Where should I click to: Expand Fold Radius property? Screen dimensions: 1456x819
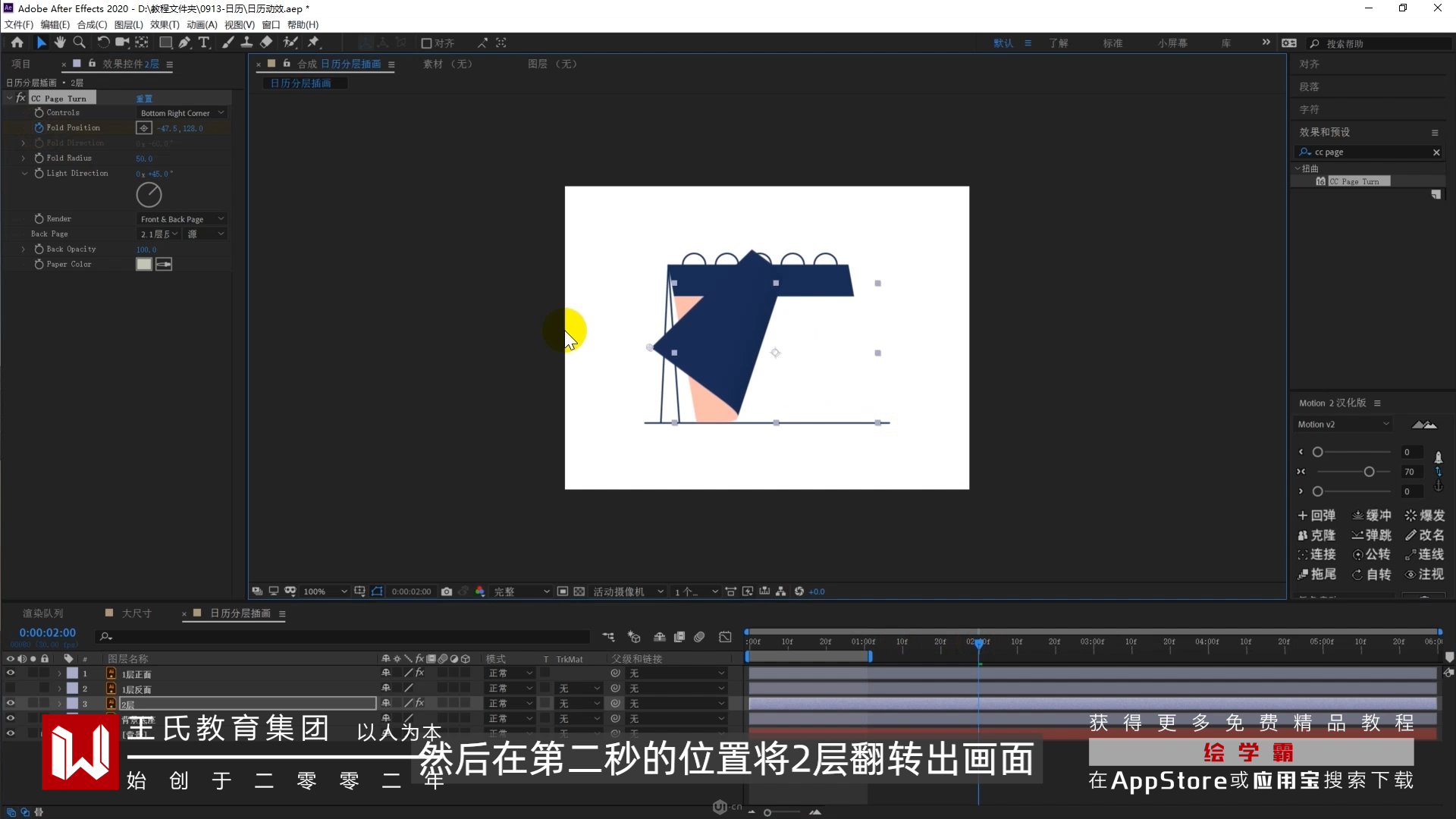tap(24, 158)
